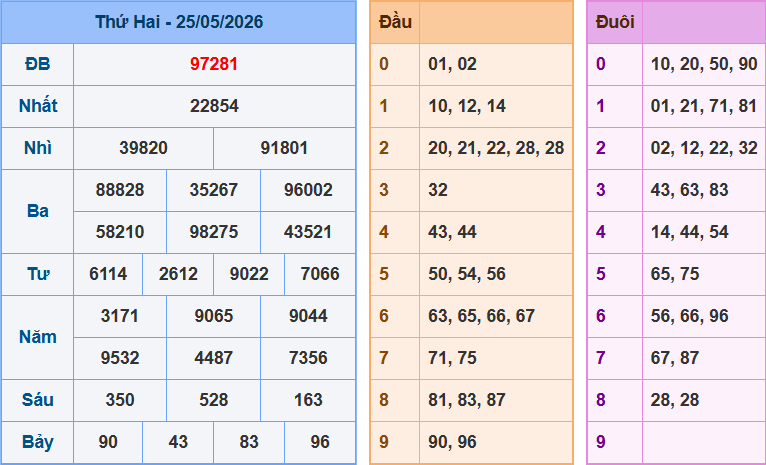Click '67, 87' in the Đuôi table

[675, 358]
